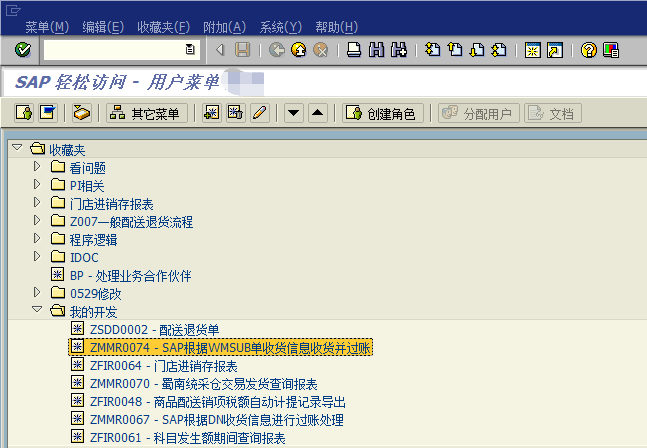Select ZMMR0067 SAP根据DN收货 entry
Image resolution: width=647 pixels, height=448 pixels.
point(217,420)
